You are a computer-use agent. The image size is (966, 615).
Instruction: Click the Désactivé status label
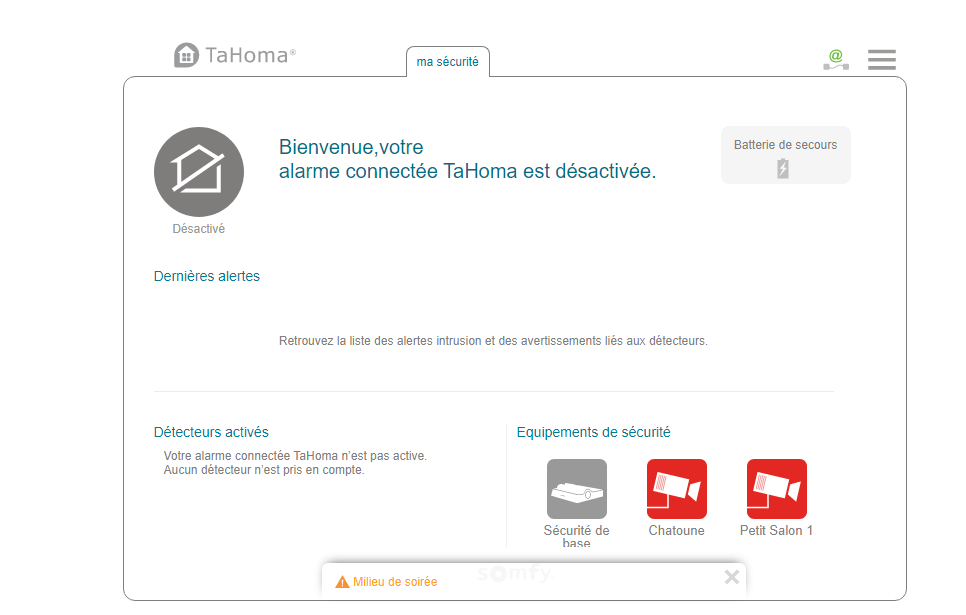coord(198,229)
